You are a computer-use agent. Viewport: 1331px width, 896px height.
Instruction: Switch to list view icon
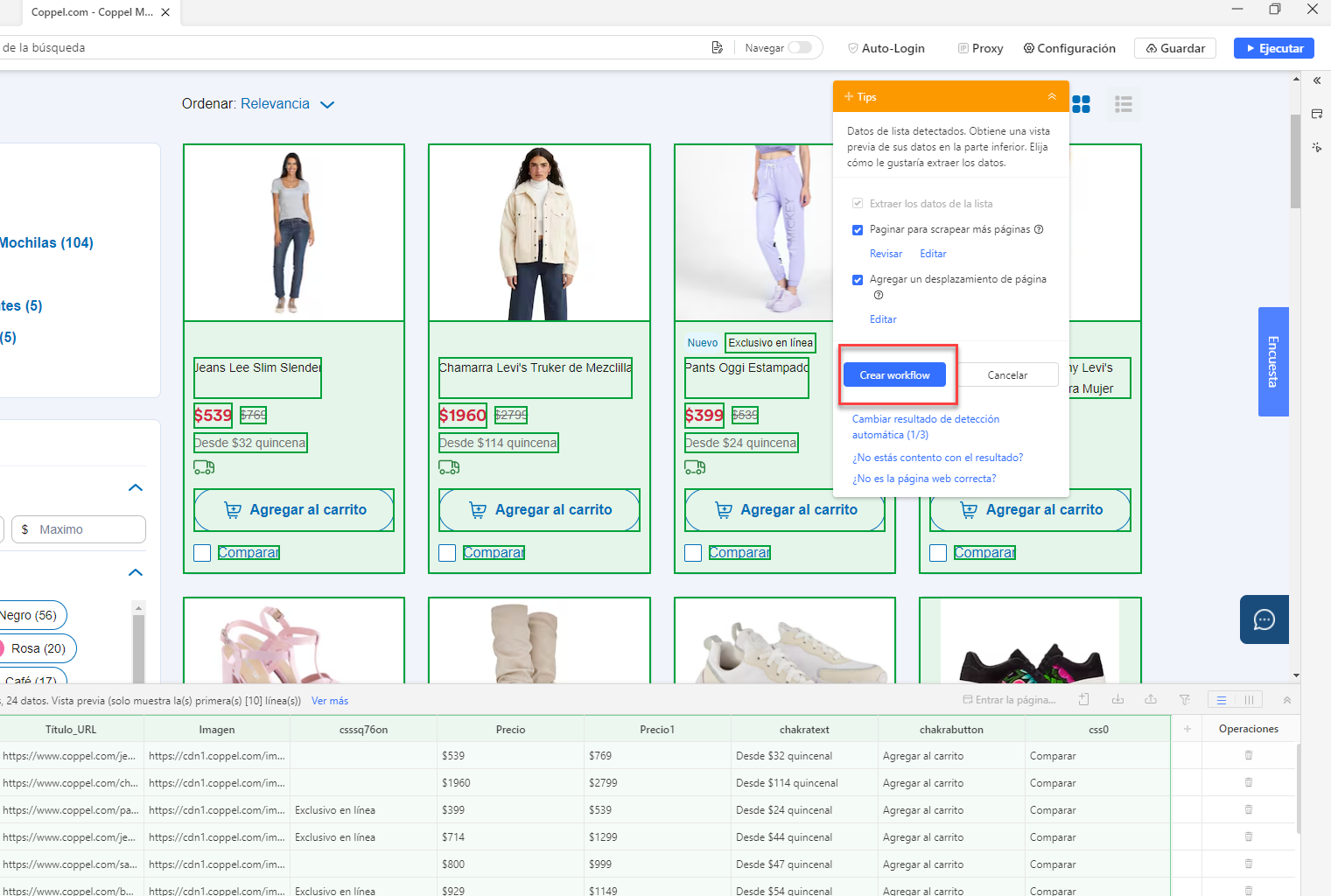(1124, 104)
